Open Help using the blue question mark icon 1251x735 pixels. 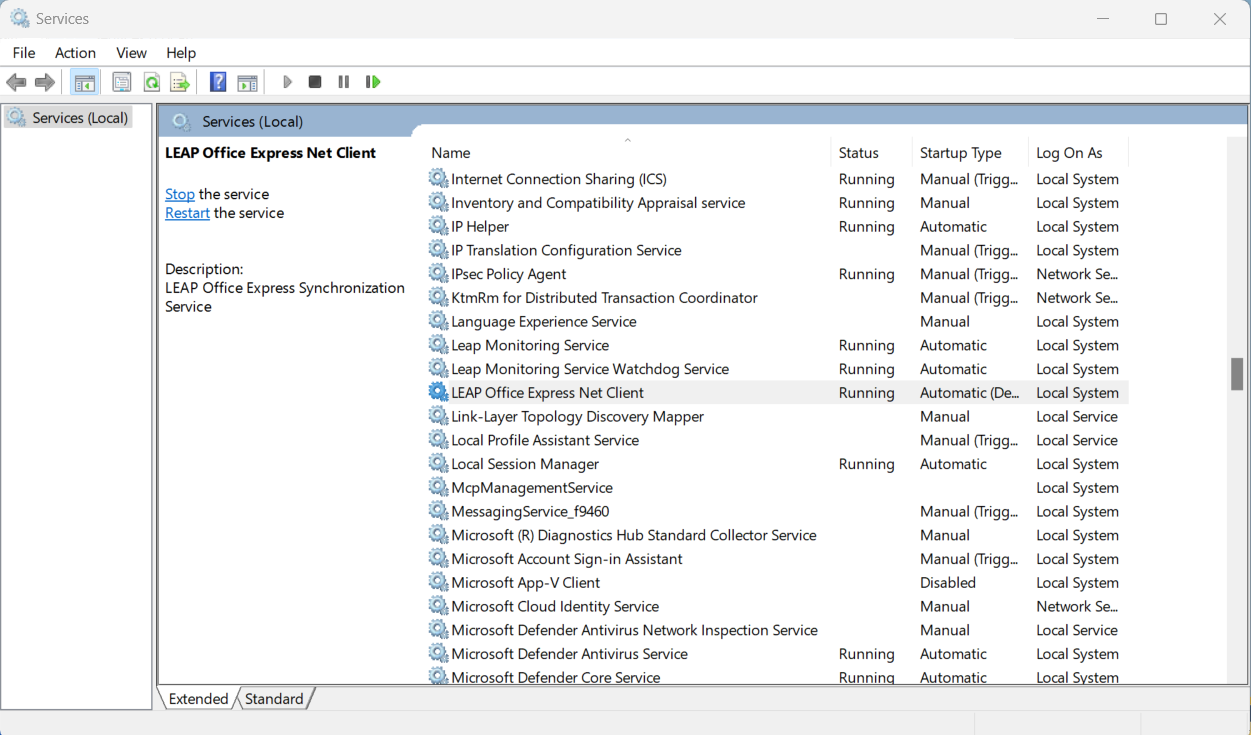click(x=218, y=82)
